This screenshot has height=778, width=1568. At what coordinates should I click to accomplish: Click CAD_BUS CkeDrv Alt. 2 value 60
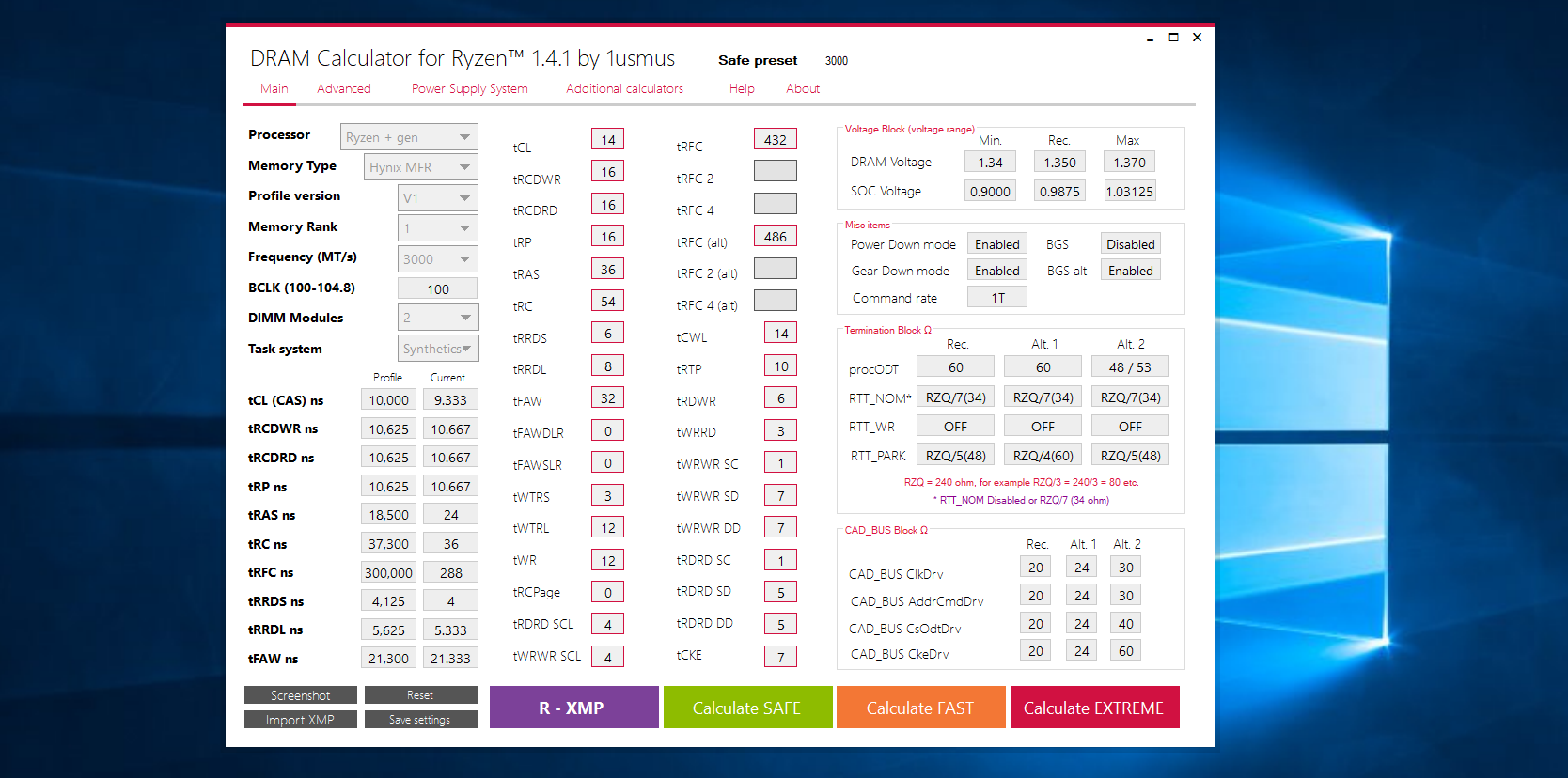tap(1126, 651)
